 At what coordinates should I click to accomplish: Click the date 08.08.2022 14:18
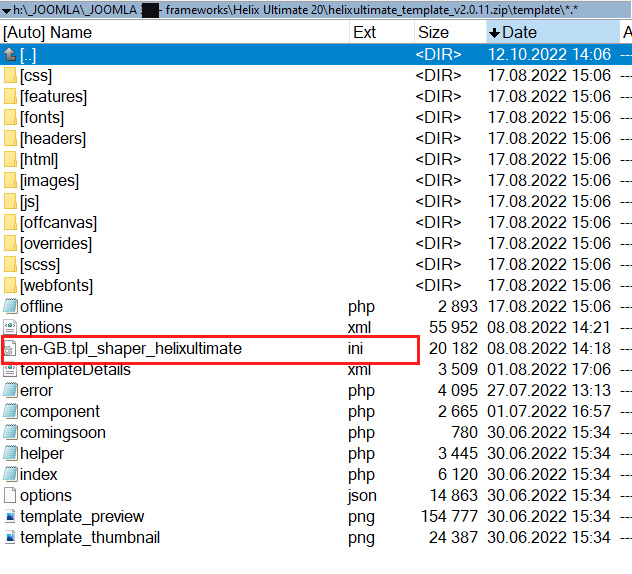549,349
